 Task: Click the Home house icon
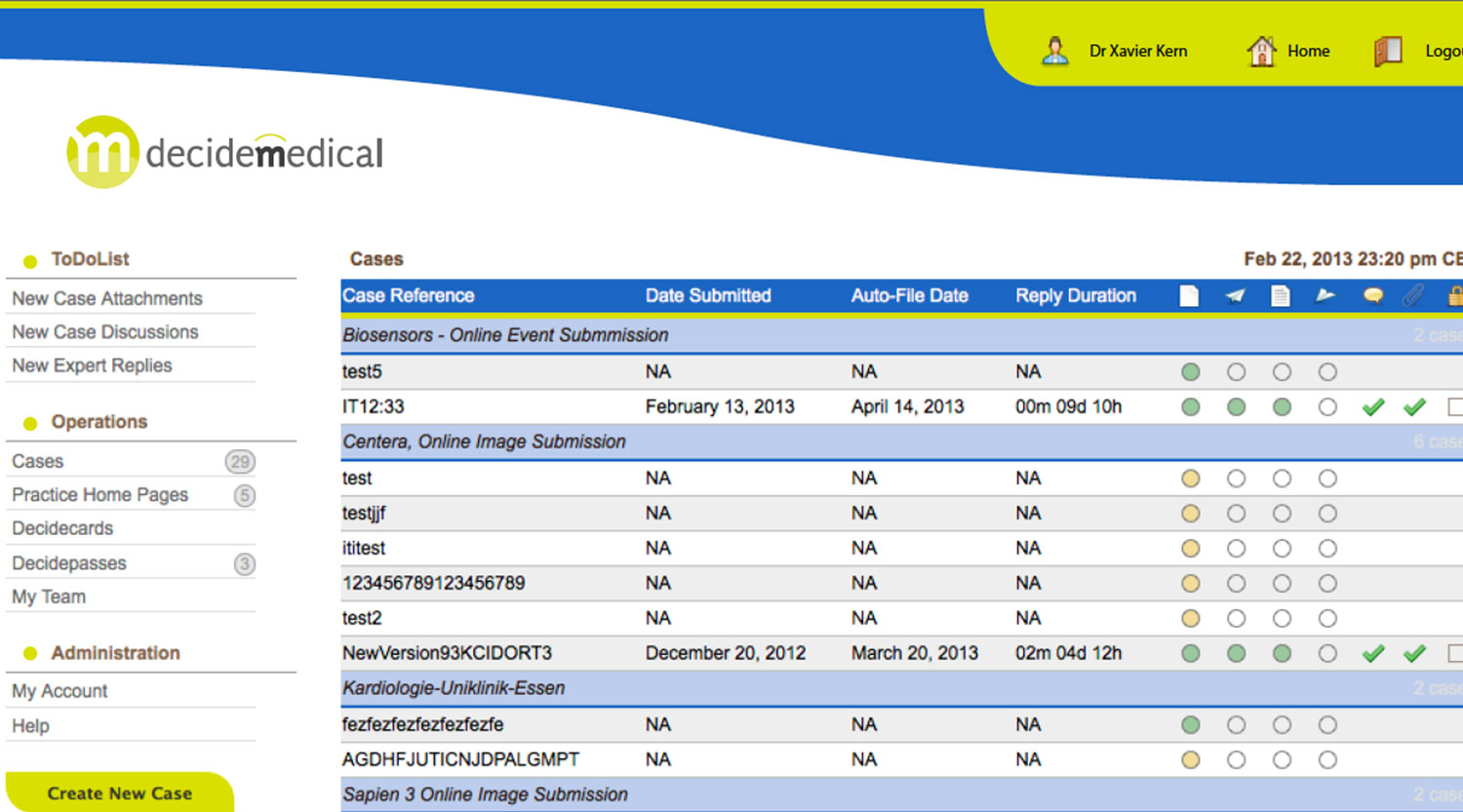[1261, 51]
